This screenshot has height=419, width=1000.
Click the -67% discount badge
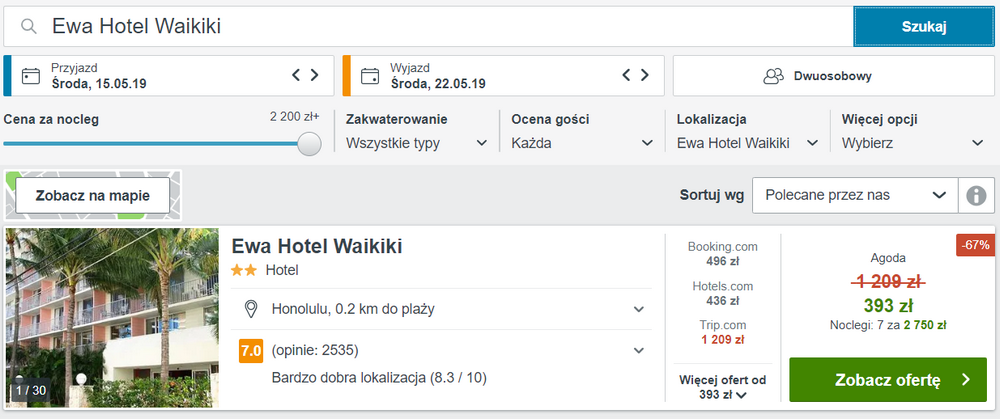976,245
